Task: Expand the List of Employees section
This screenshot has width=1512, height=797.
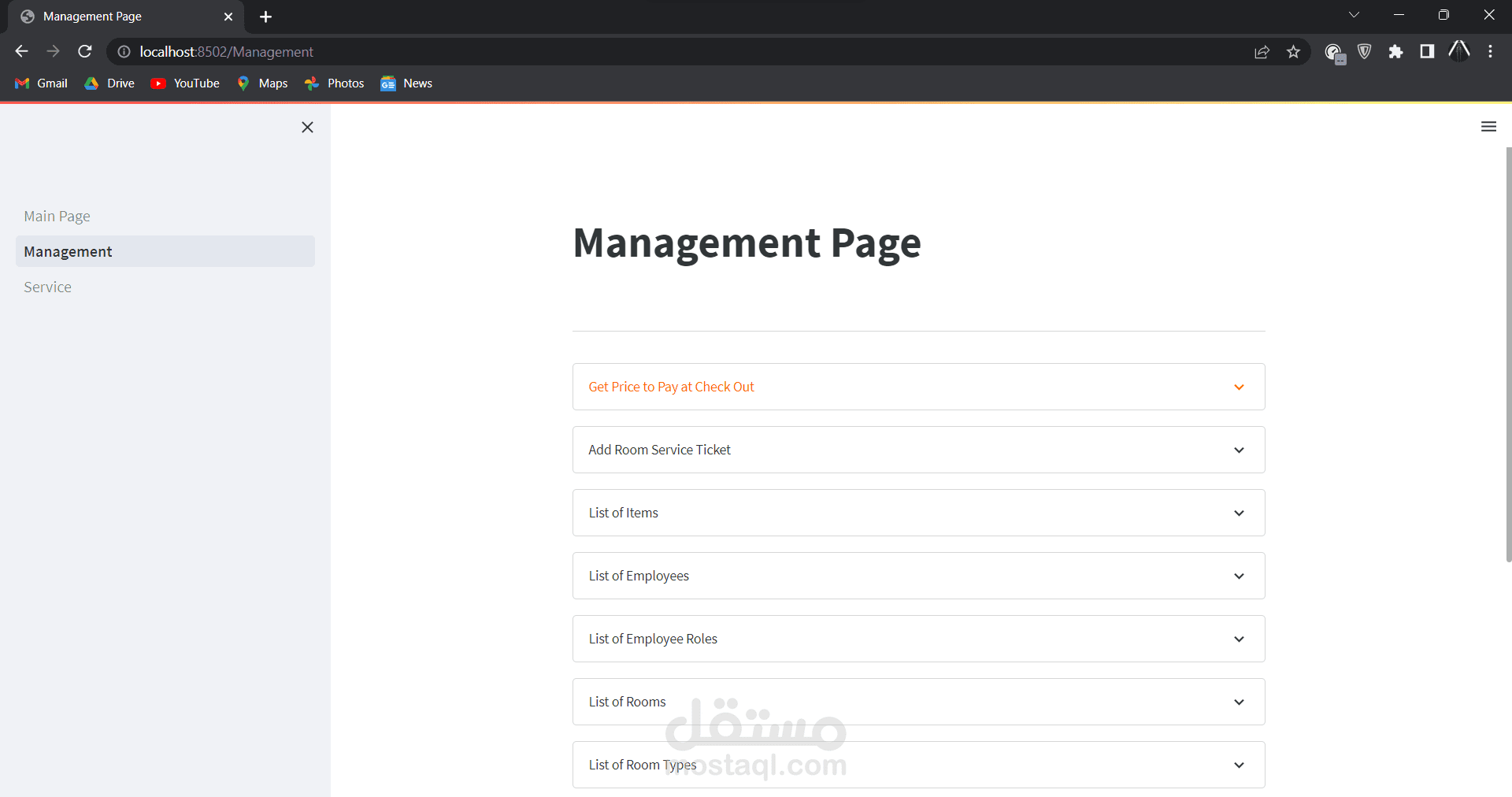Action: [x=918, y=576]
